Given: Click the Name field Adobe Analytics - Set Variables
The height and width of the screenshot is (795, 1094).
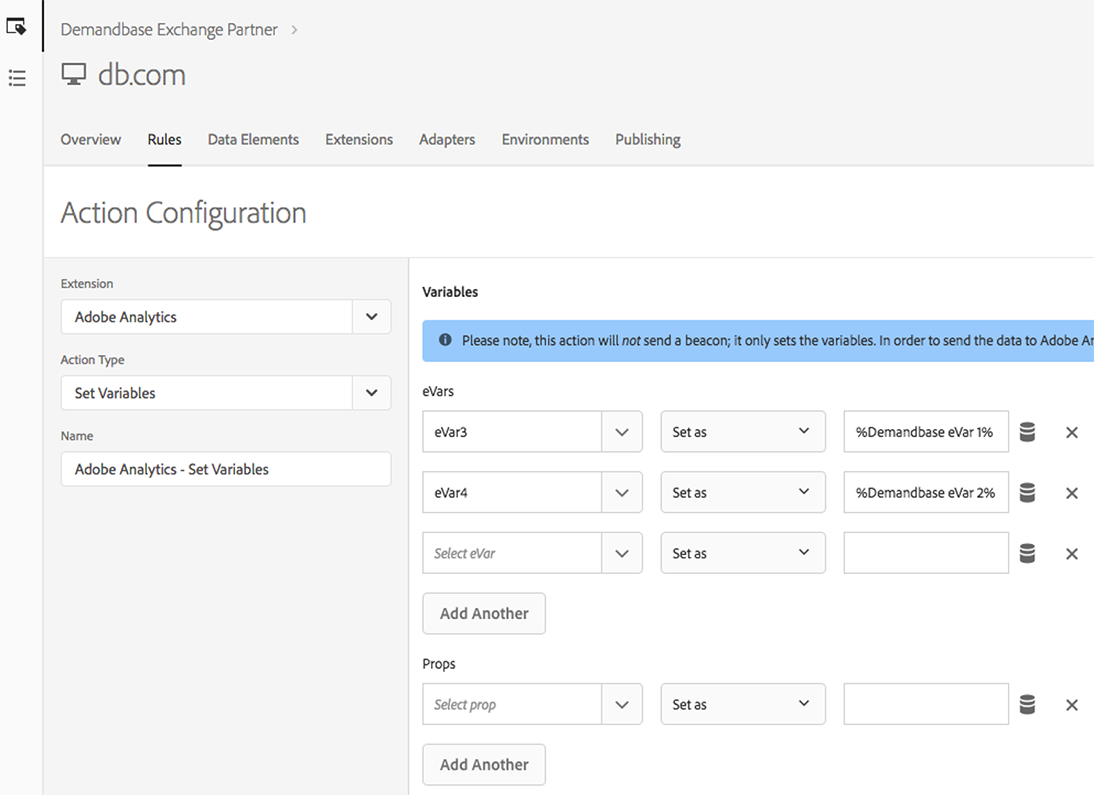Looking at the screenshot, I should pos(225,469).
